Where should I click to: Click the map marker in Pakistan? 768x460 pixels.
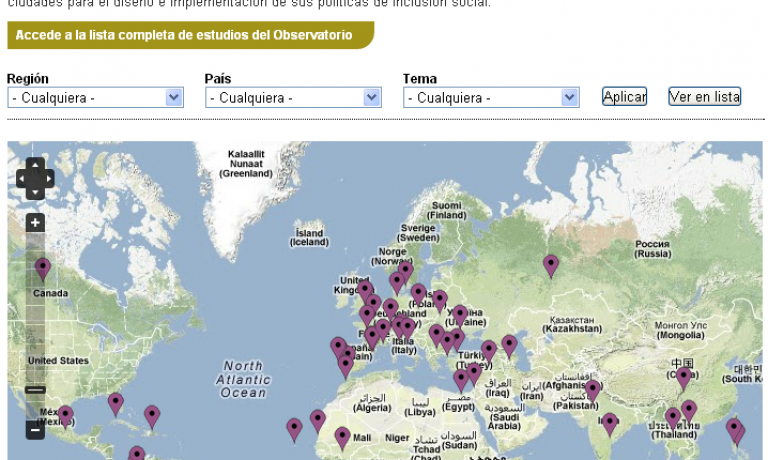pyautogui.click(x=592, y=389)
